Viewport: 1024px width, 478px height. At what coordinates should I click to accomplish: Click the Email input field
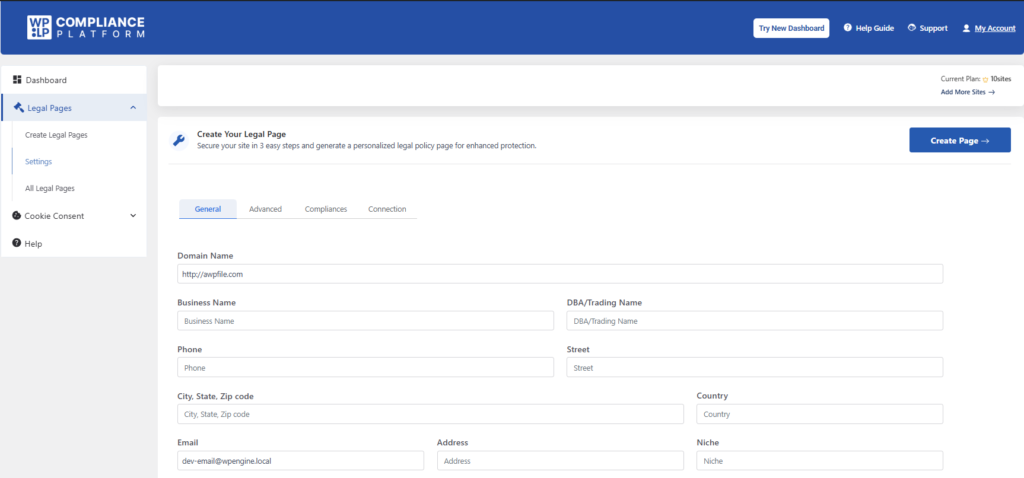tap(300, 460)
